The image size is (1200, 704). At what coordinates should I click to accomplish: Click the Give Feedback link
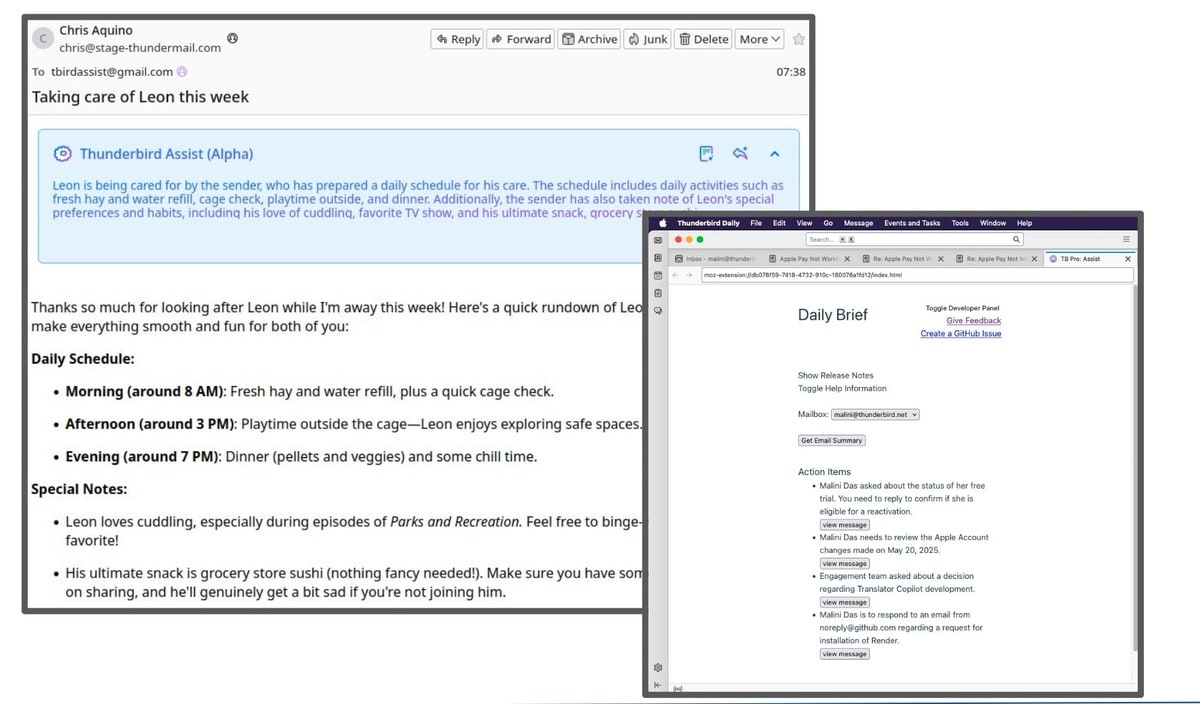tap(973, 321)
